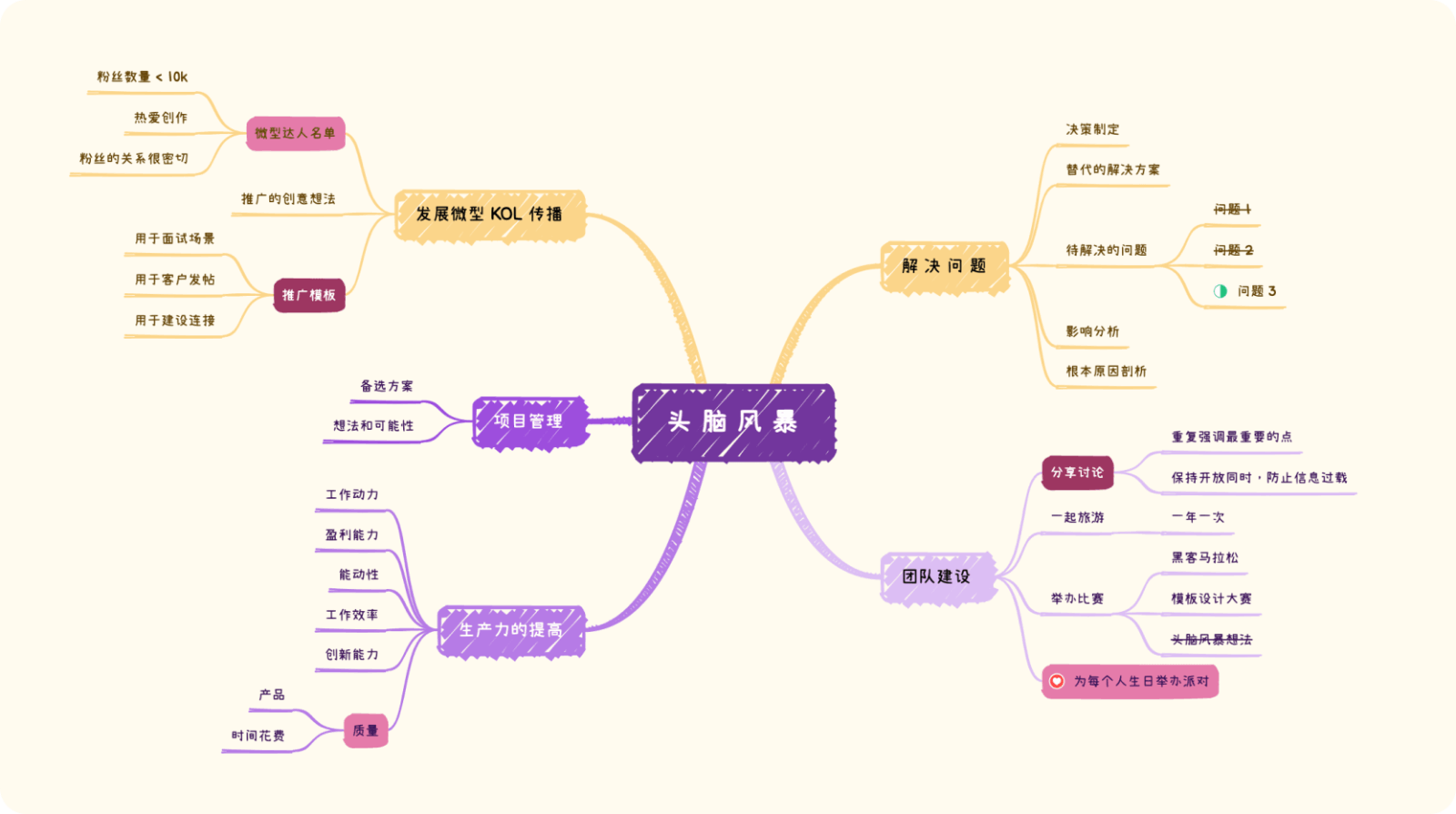Select the central node 头脑风暴

(x=733, y=422)
